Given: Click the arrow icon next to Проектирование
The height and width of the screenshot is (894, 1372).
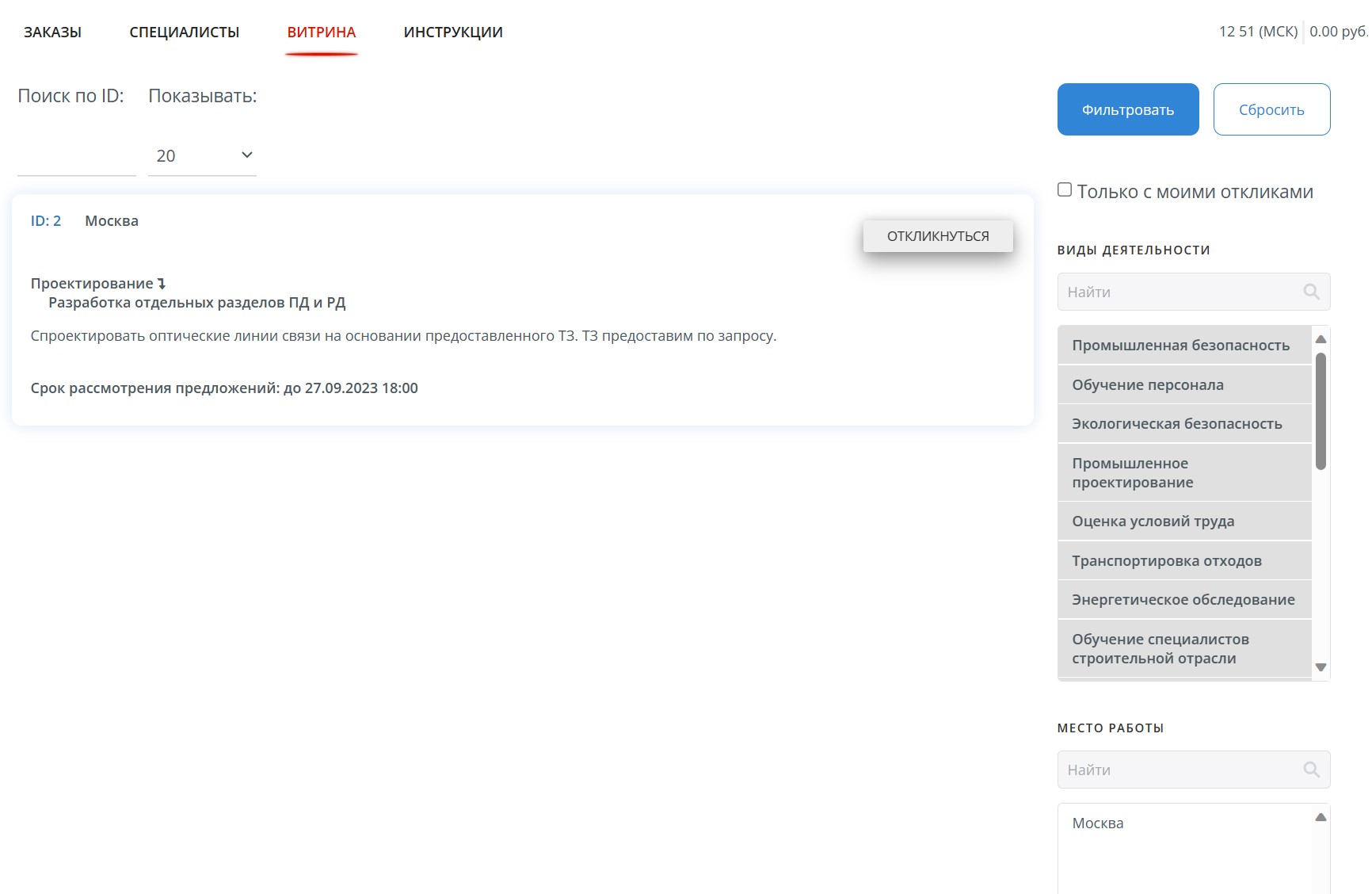Looking at the screenshot, I should click(162, 284).
